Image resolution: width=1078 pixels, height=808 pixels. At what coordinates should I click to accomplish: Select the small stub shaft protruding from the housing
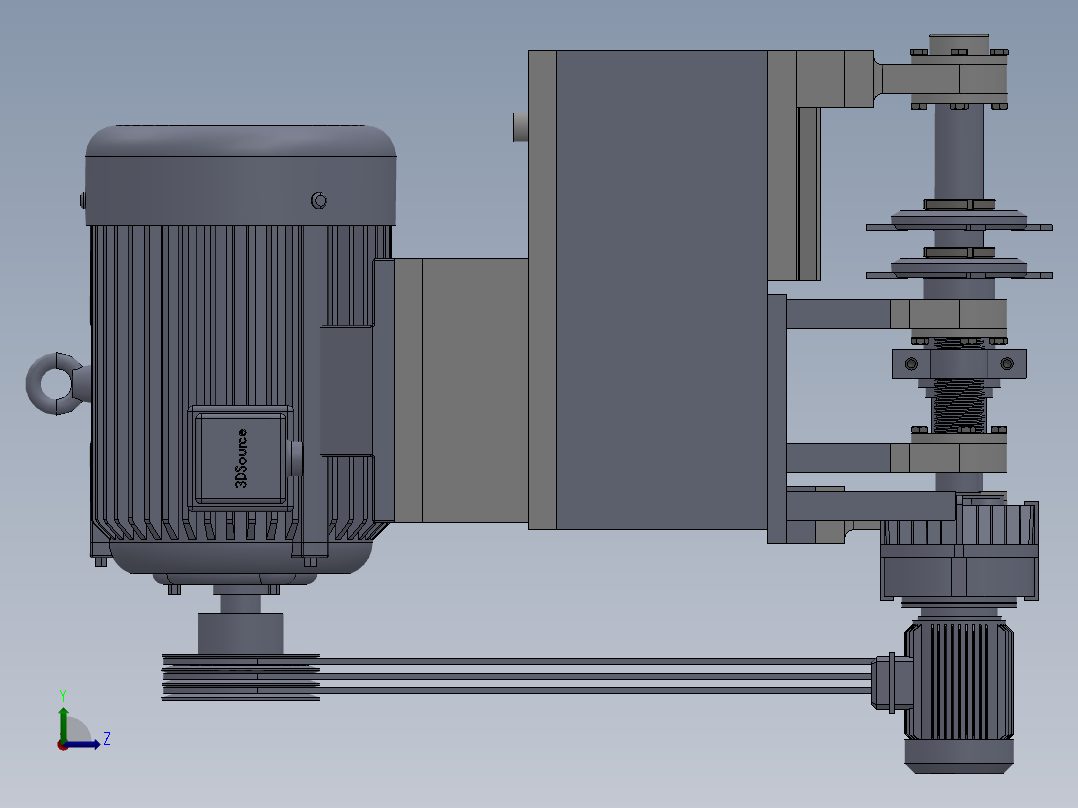pos(520,127)
